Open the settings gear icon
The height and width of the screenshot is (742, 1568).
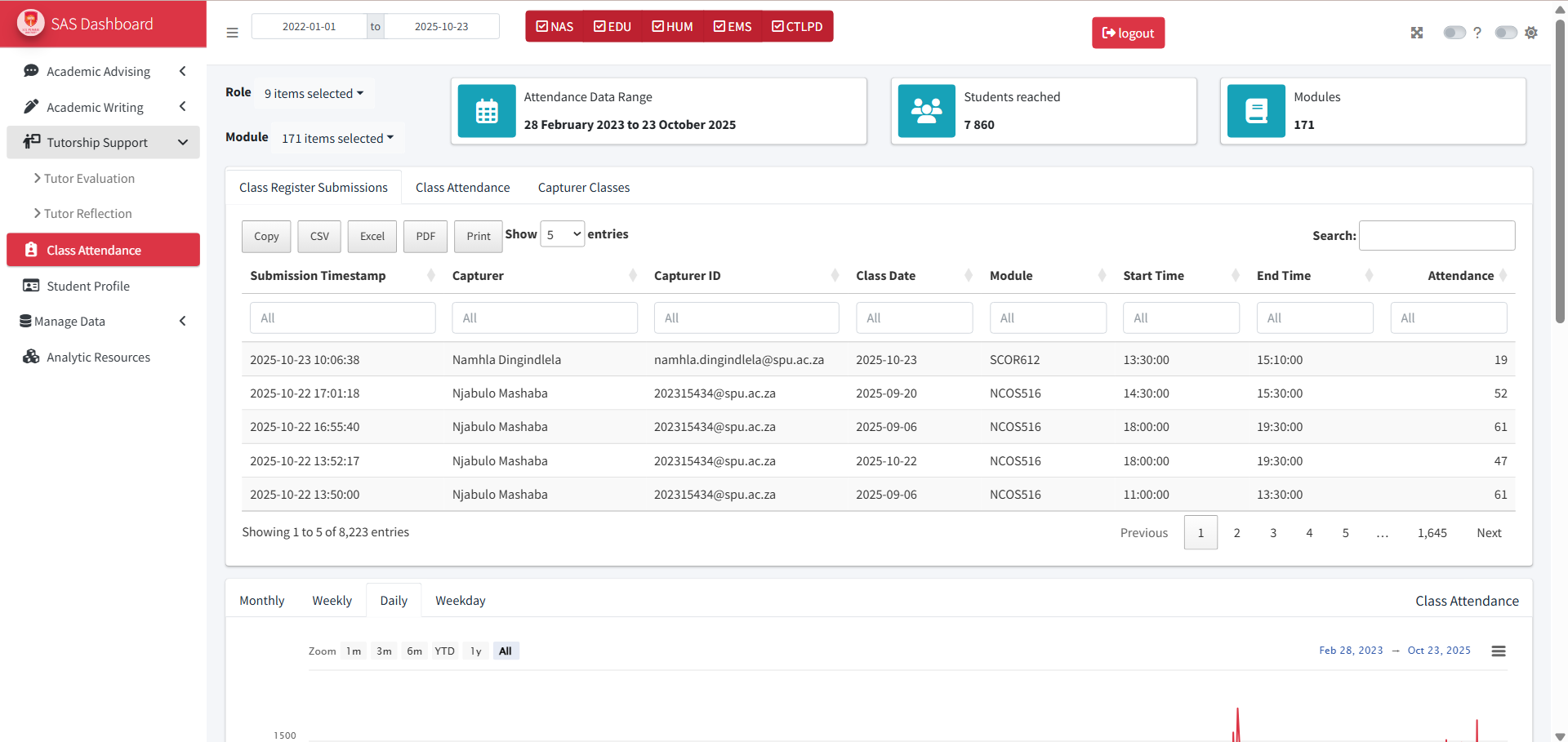click(x=1532, y=33)
